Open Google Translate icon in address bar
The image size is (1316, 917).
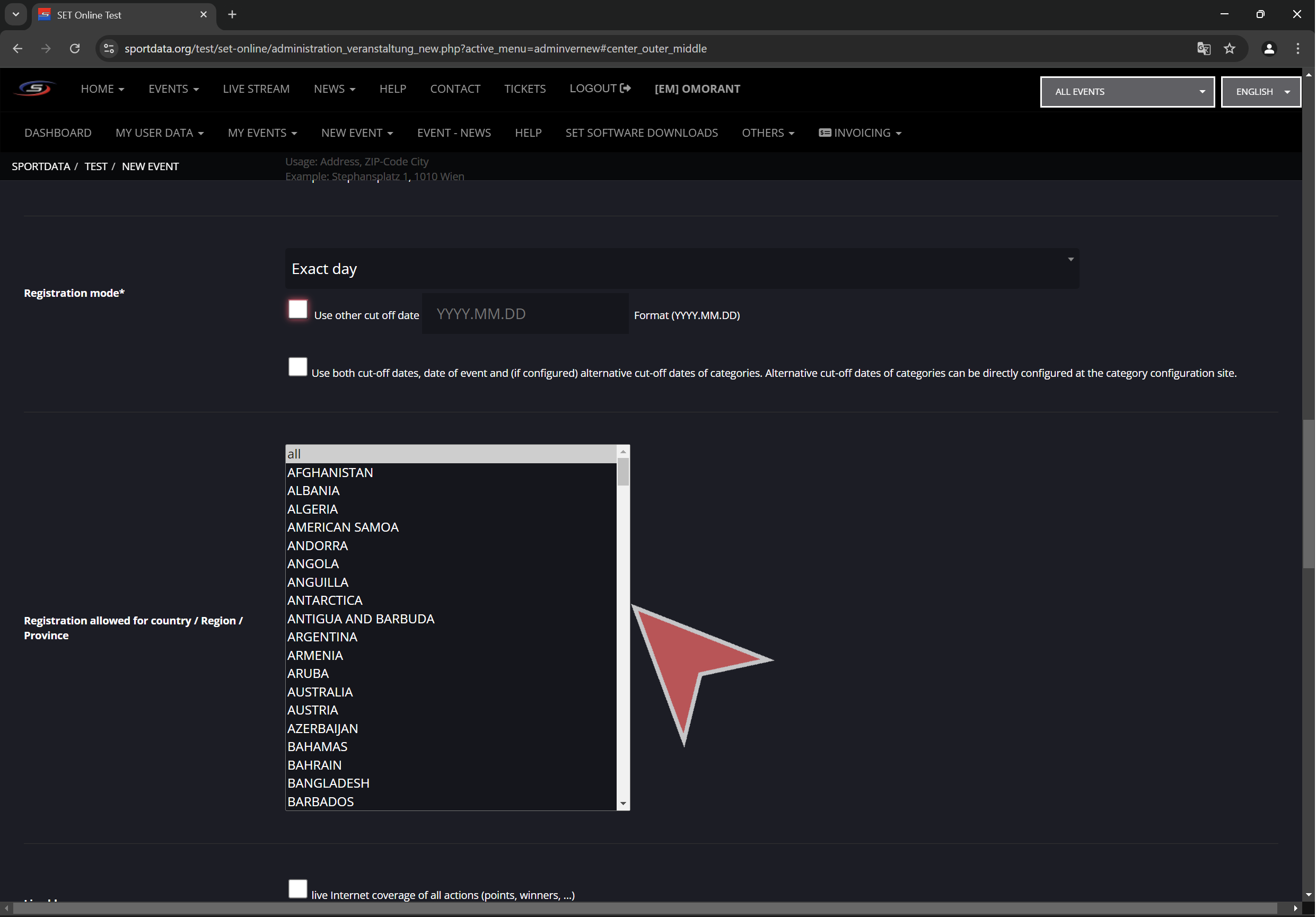pos(1204,49)
